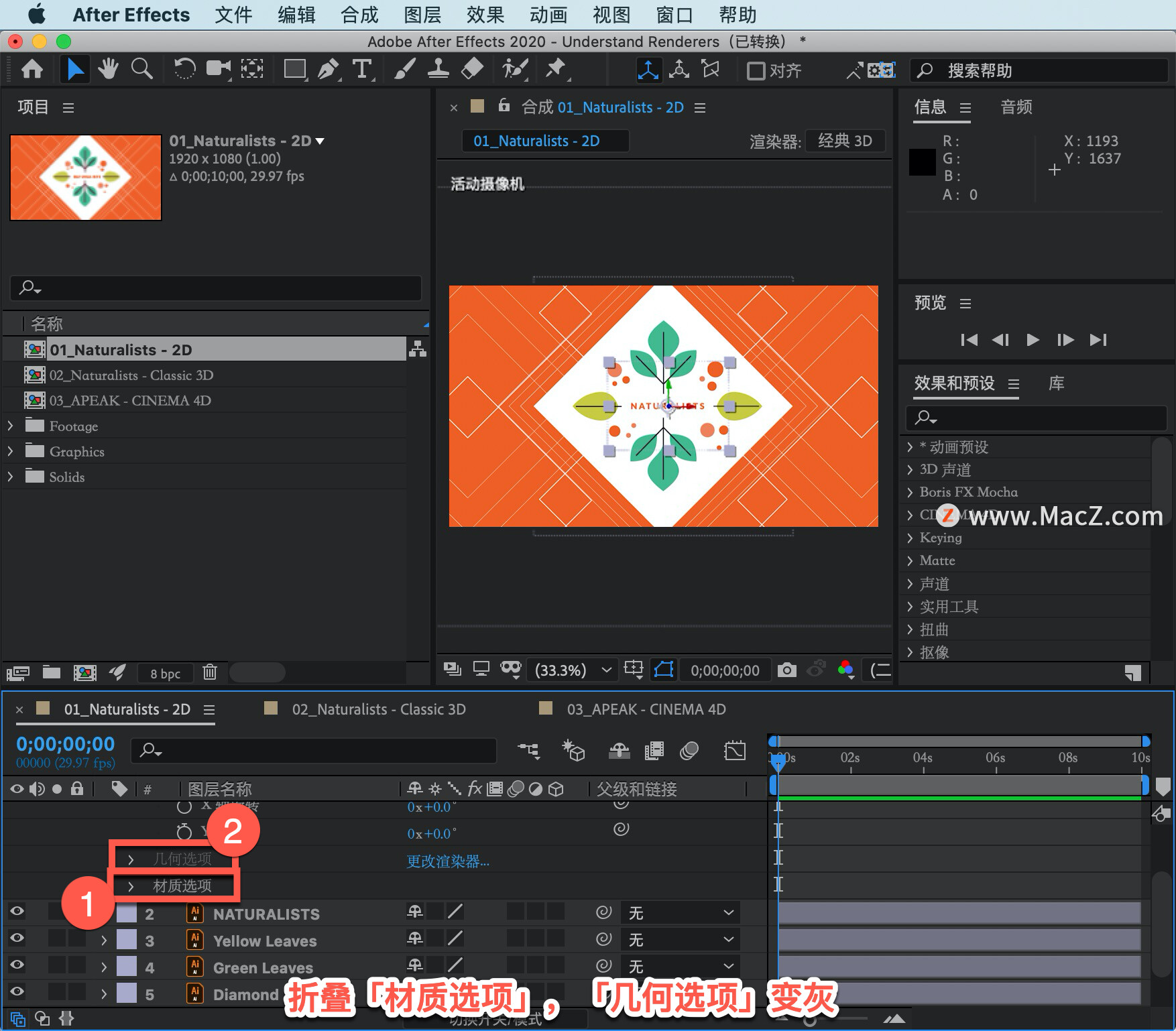1176x1031 pixels.
Task: Open the magnification ratio (33.3%) dropdown
Action: pyautogui.click(x=573, y=670)
